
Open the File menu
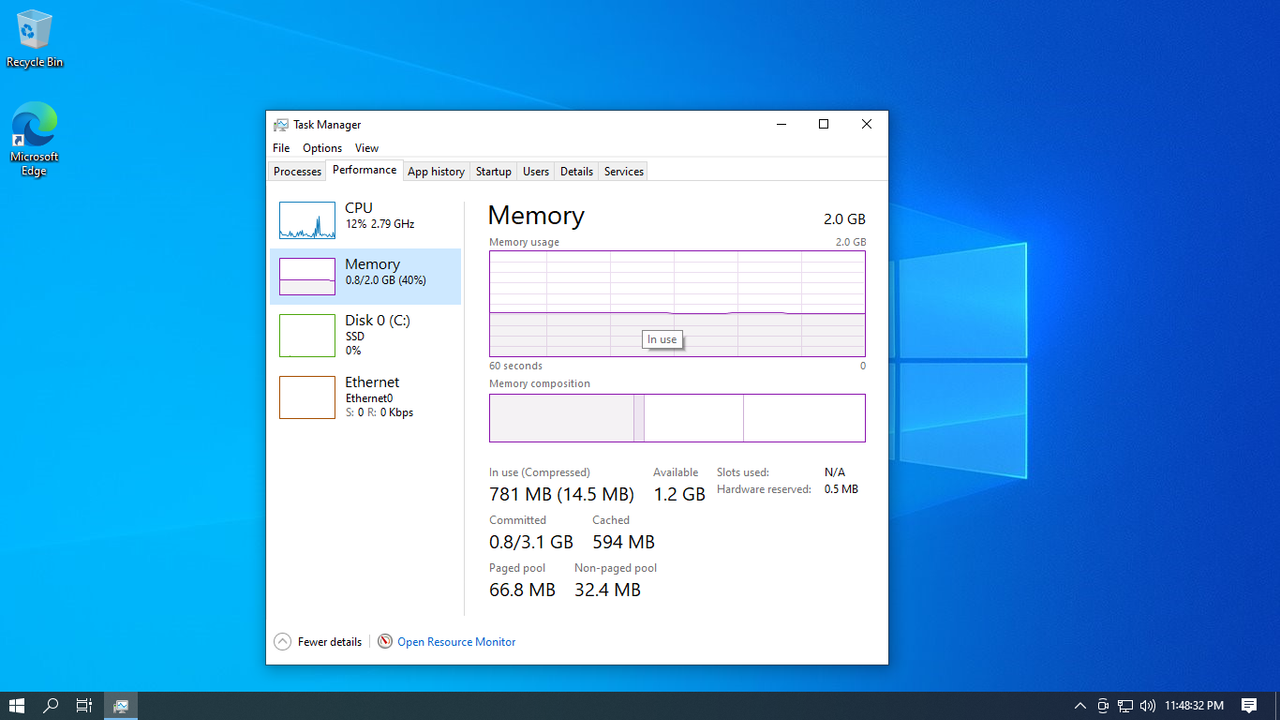(x=281, y=148)
